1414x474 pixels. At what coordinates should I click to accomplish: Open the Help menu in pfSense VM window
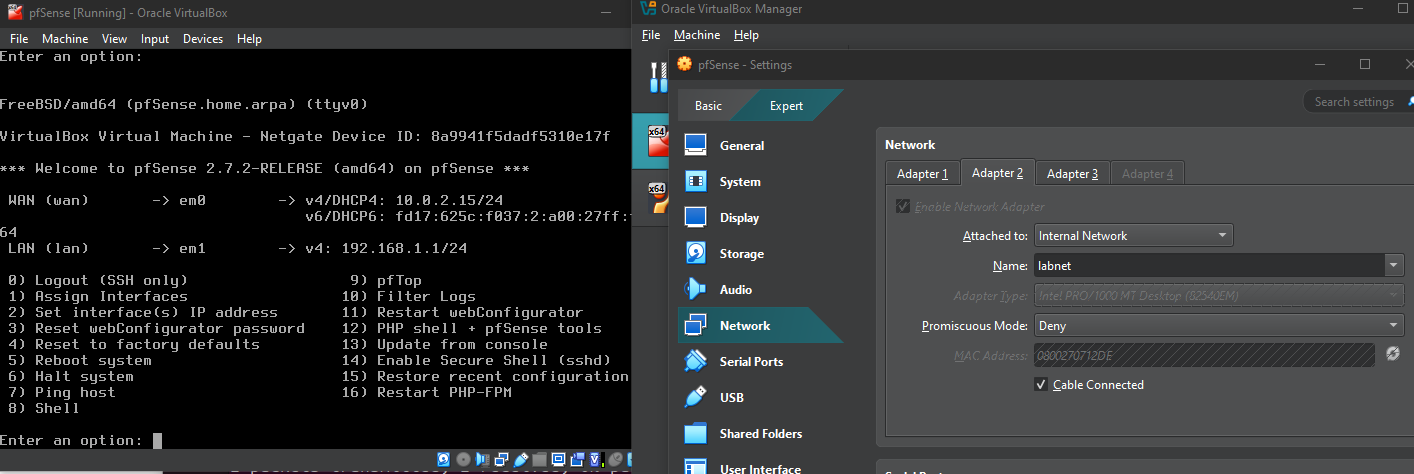coord(249,39)
